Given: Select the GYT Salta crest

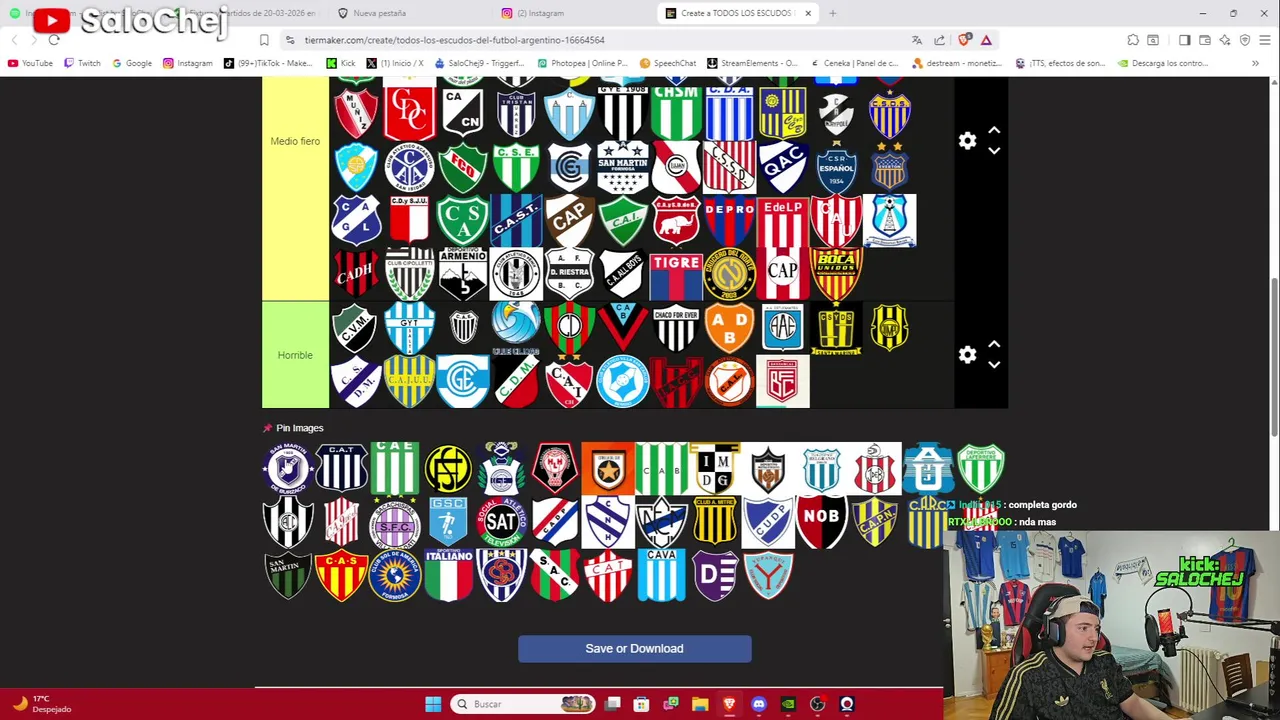Looking at the screenshot, I should pos(409,328).
